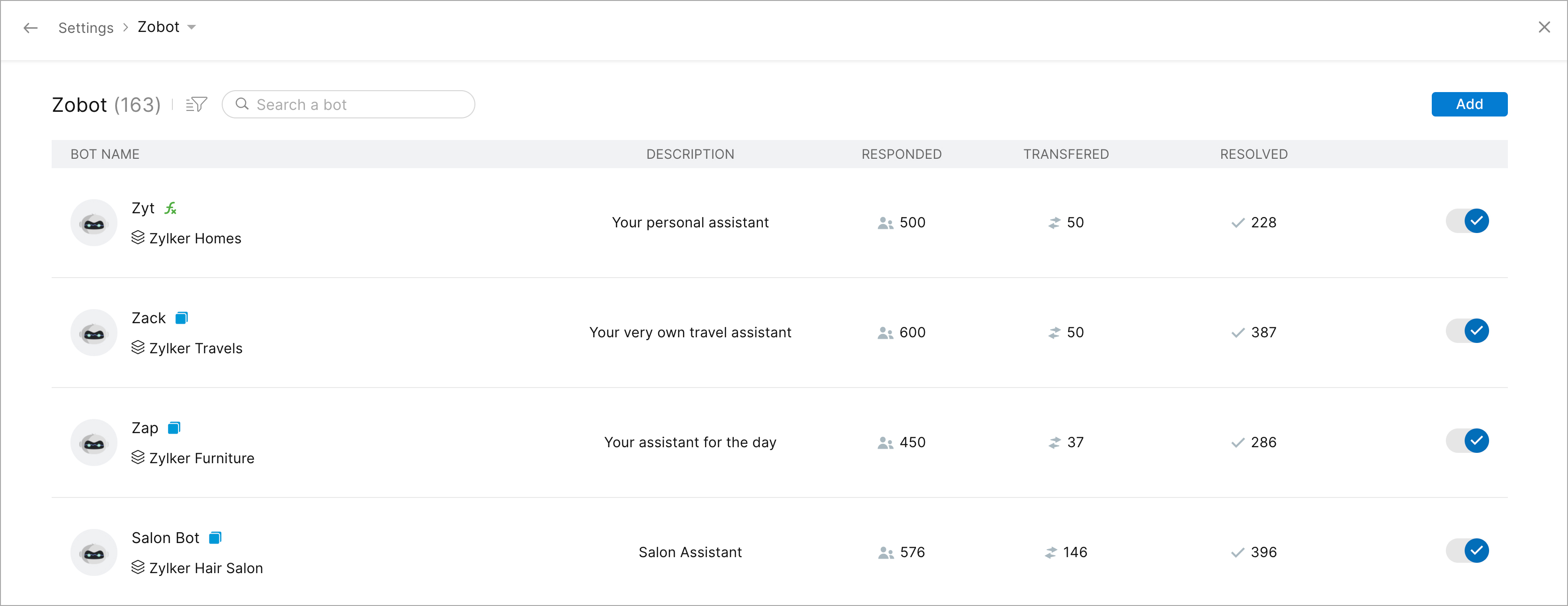Turn off the Salon Bot toggle

[x=1467, y=551]
